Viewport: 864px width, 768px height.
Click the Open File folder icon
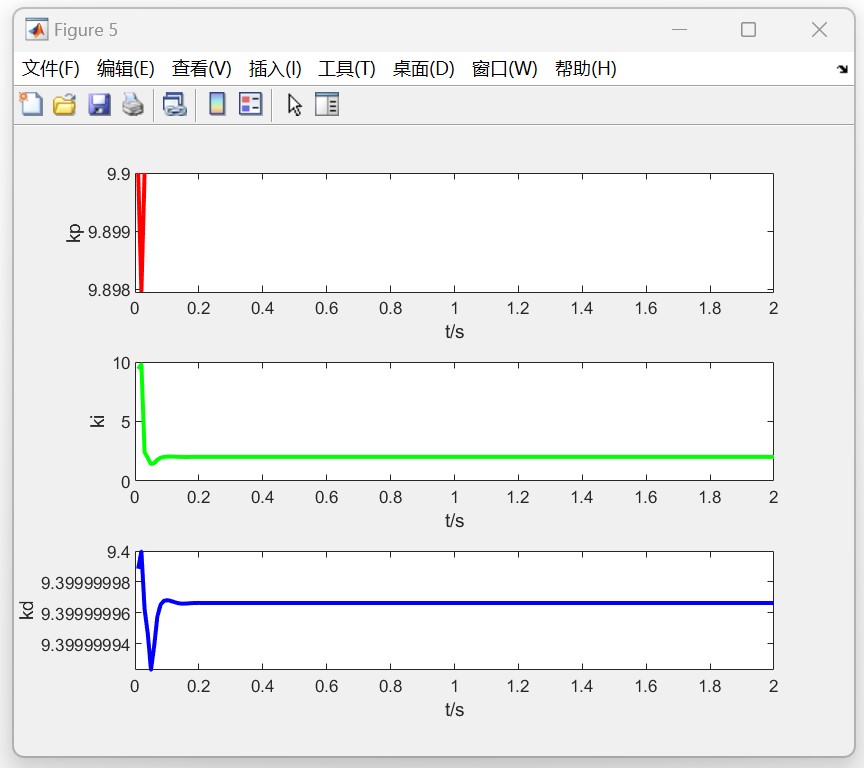coord(64,104)
